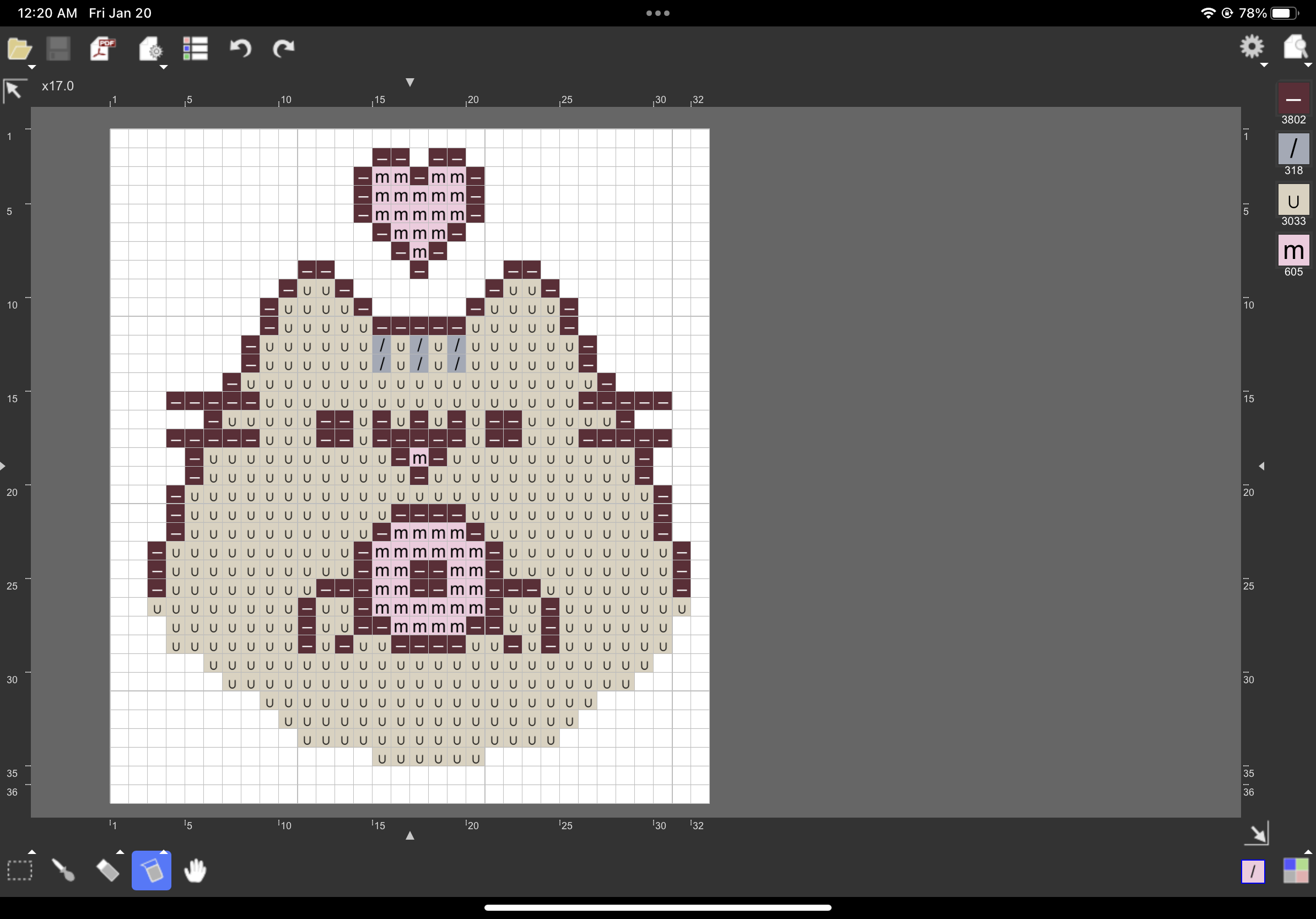Click the Wi-Fi status icon
The height and width of the screenshot is (919, 1316).
pyautogui.click(x=1207, y=13)
